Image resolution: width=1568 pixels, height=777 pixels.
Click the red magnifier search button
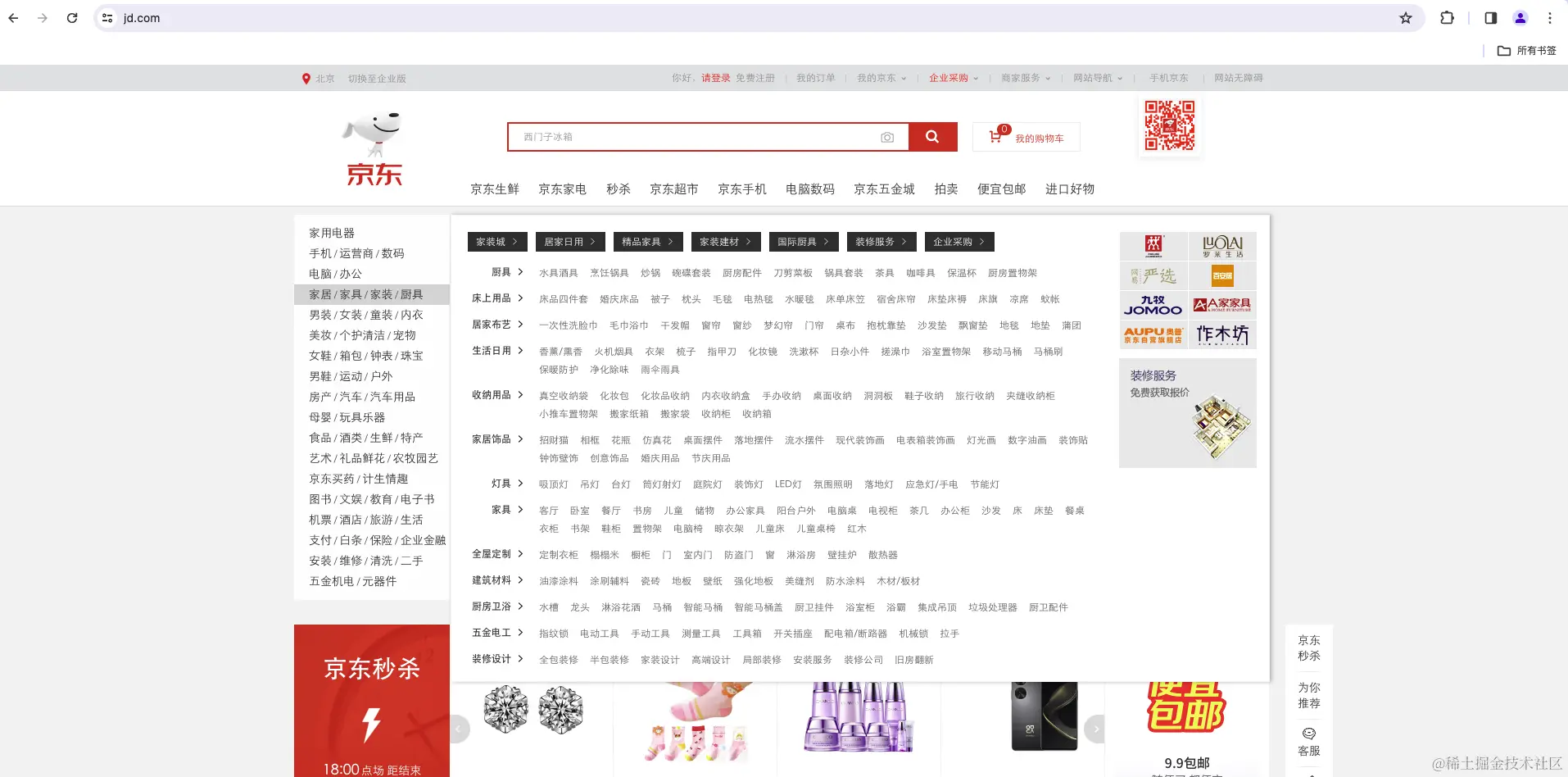tap(933, 137)
